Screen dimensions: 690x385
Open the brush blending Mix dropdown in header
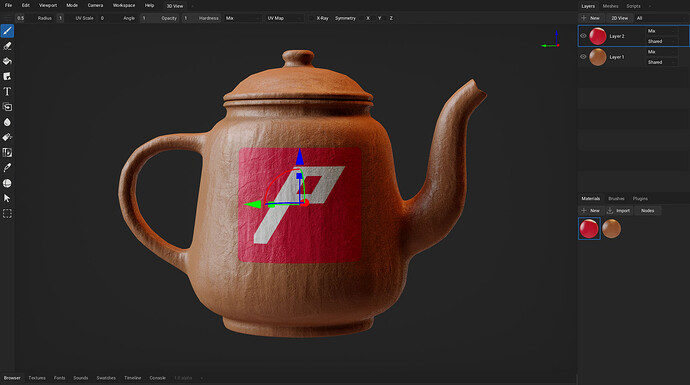point(242,18)
